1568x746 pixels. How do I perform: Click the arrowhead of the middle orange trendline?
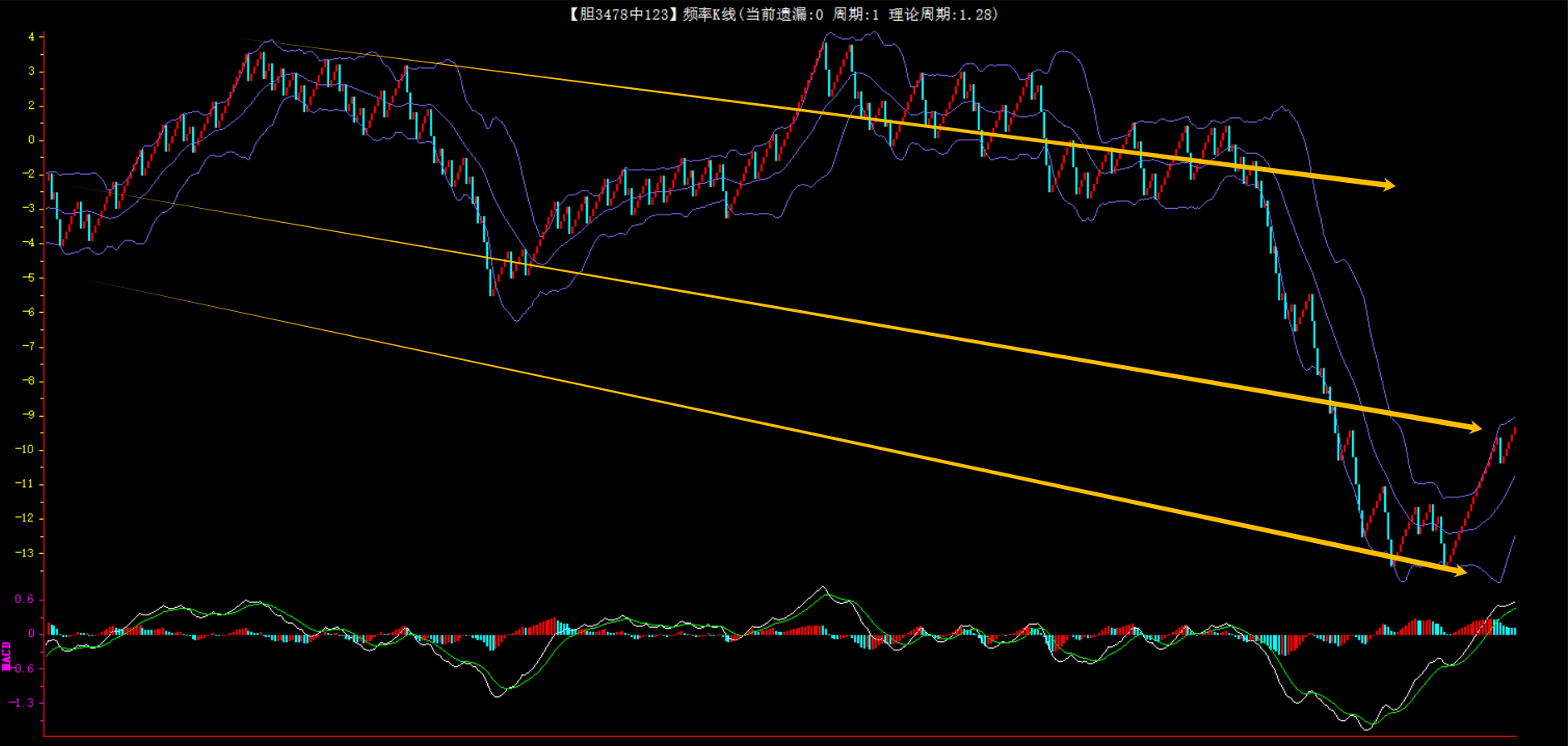tap(1474, 427)
